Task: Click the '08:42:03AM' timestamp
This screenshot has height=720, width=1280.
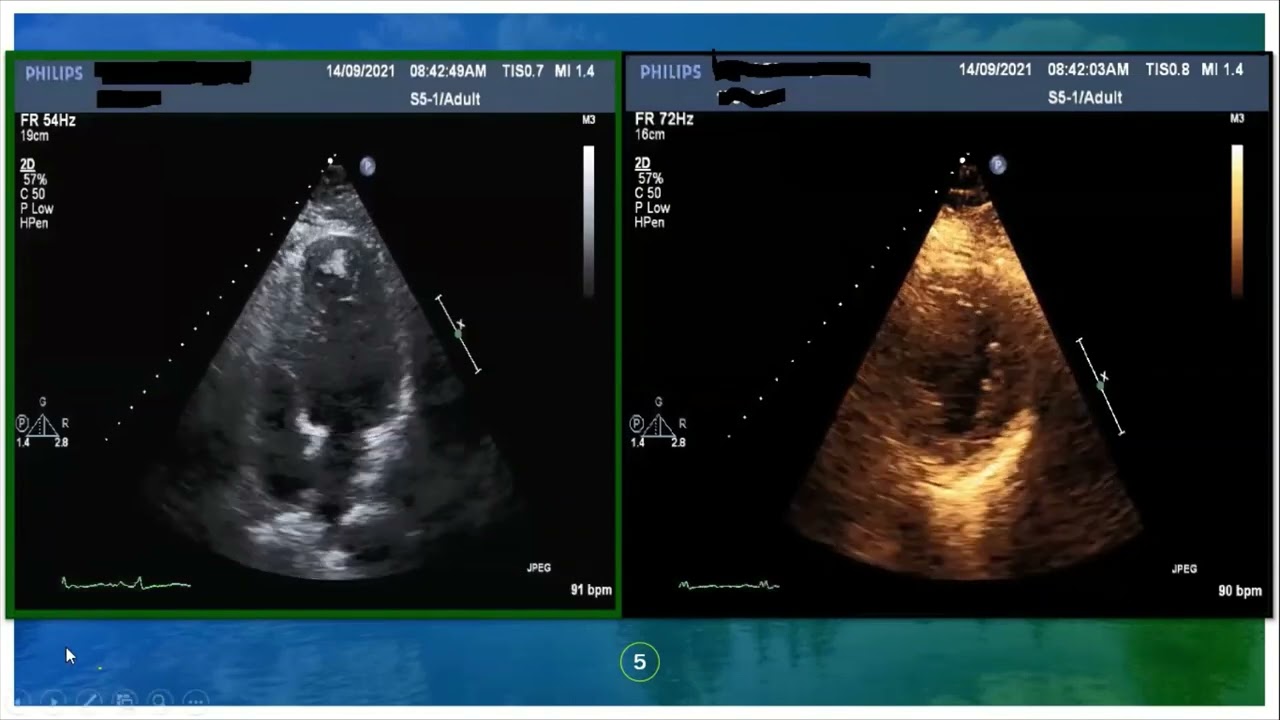Action: (1088, 70)
